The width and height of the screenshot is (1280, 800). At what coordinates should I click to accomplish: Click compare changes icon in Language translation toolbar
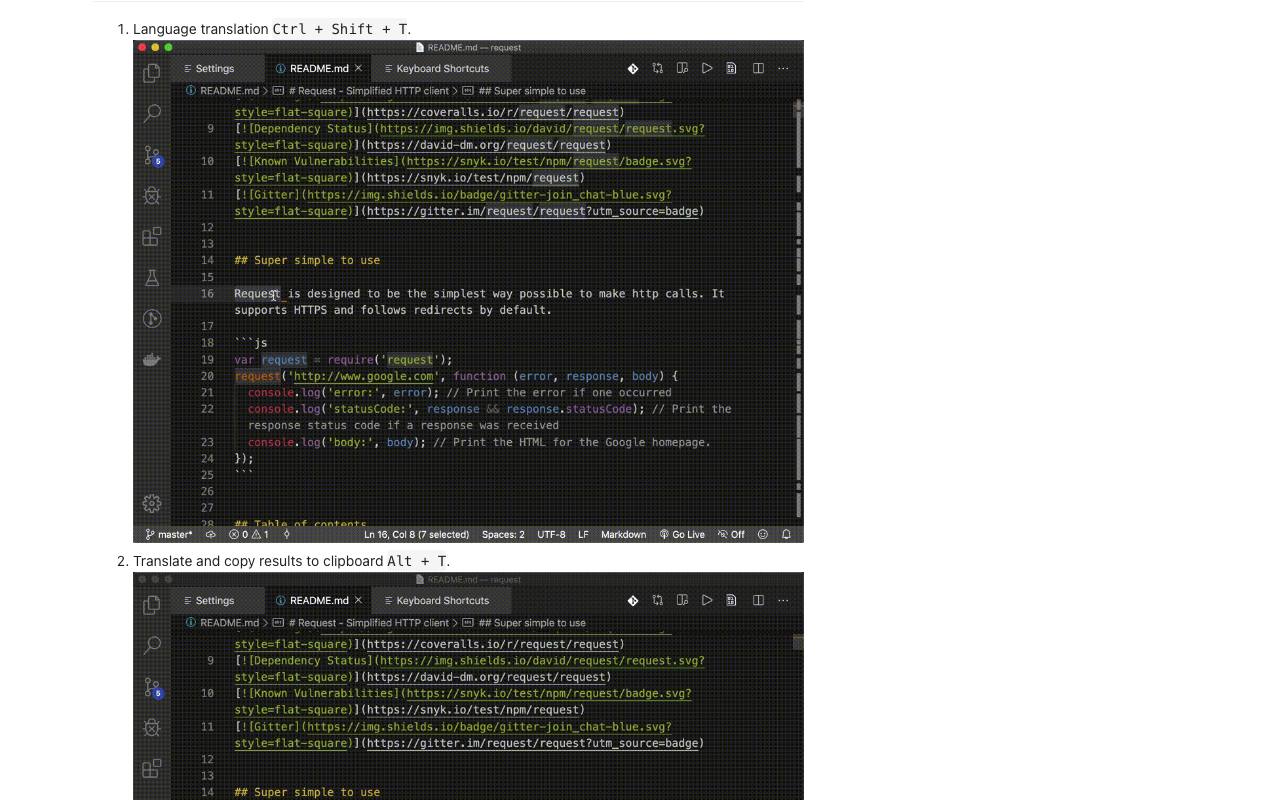click(x=658, y=68)
